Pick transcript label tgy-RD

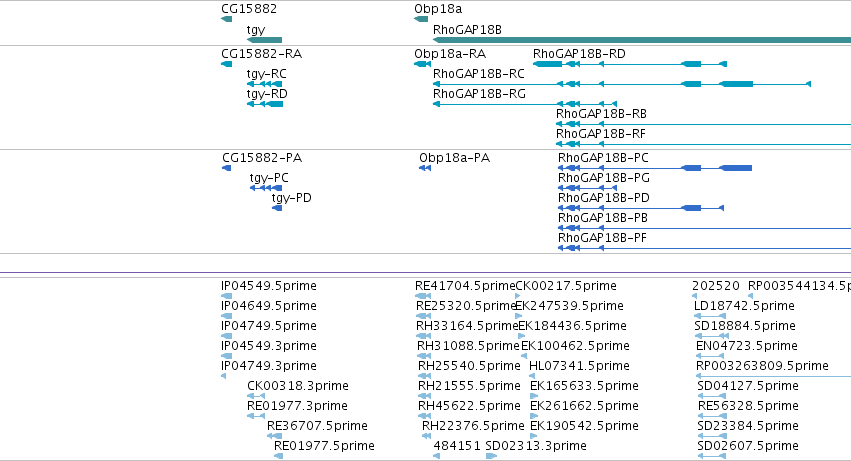pyautogui.click(x=267, y=94)
